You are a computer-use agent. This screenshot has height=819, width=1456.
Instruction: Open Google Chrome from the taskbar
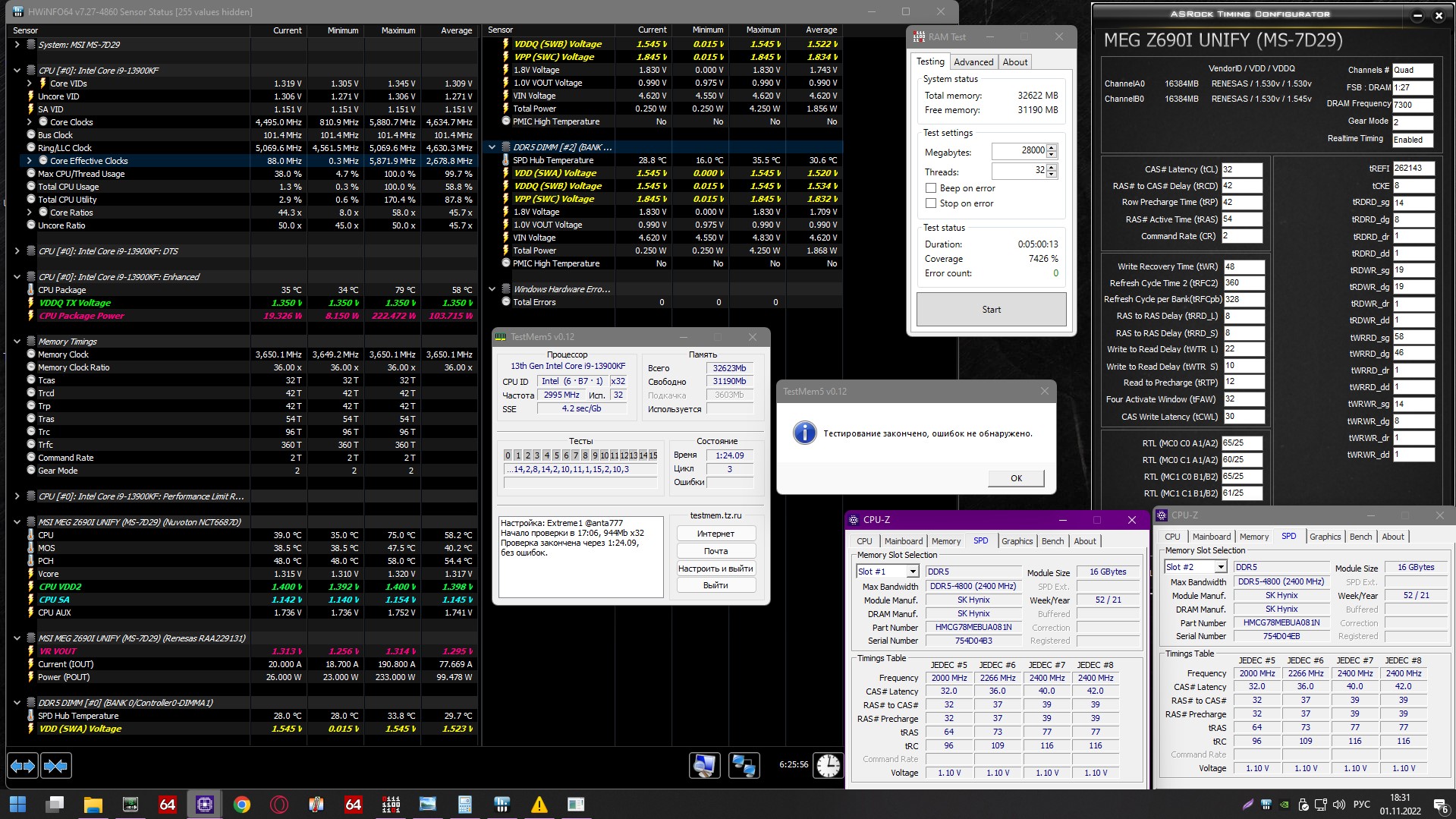point(242,805)
